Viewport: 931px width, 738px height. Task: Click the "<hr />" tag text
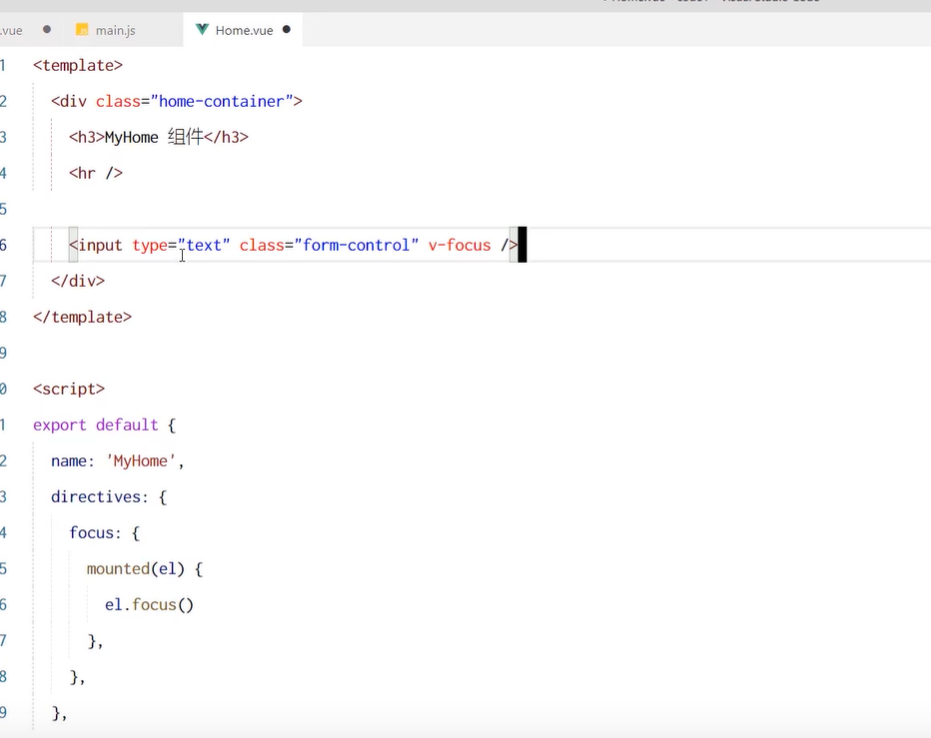tap(96, 173)
